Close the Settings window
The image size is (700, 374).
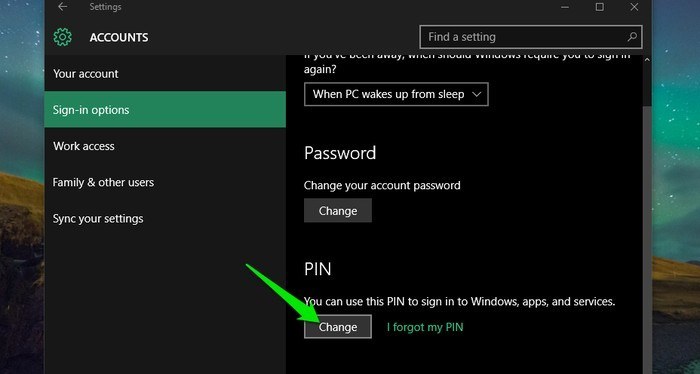(634, 7)
